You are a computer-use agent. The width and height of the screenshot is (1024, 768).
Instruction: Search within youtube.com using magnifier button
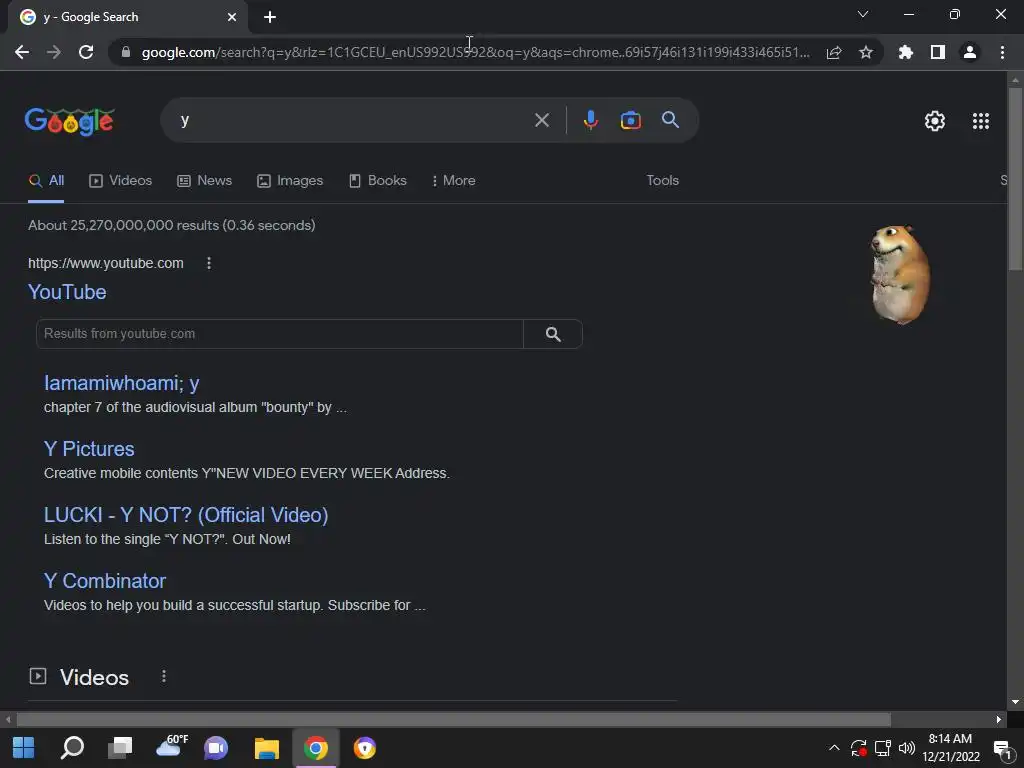(553, 334)
